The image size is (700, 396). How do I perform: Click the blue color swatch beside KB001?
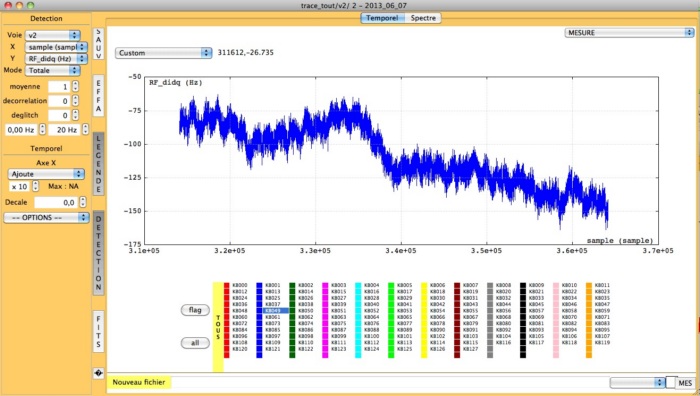259,285
